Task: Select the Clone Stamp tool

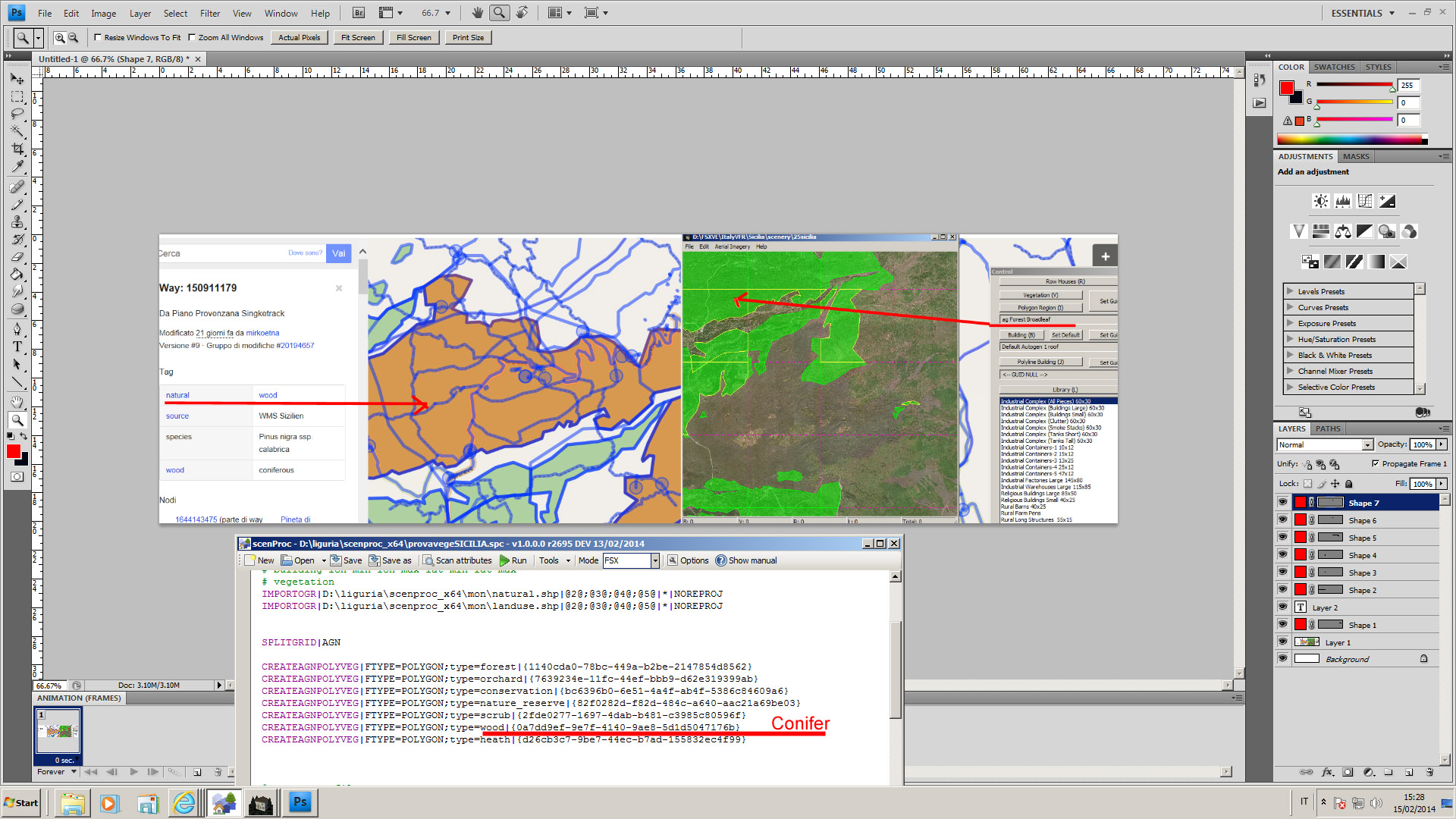Action: pos(17,222)
